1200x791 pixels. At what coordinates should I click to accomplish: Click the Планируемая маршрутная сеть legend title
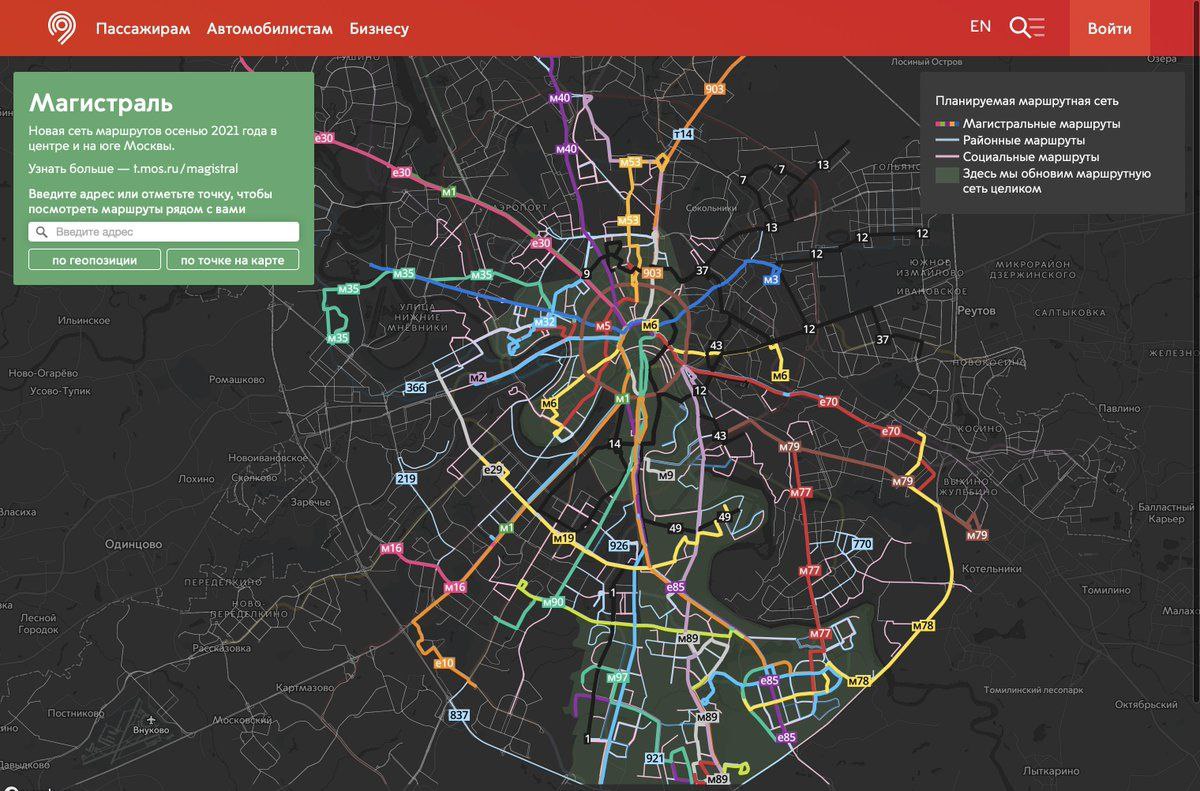(x=1027, y=101)
